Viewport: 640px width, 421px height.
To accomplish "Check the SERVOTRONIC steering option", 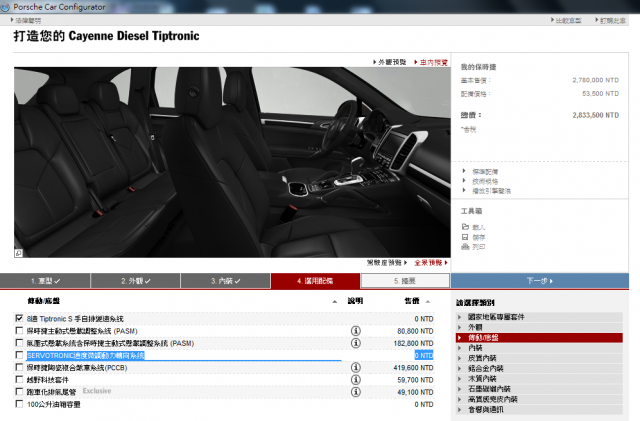I will coord(19,355).
